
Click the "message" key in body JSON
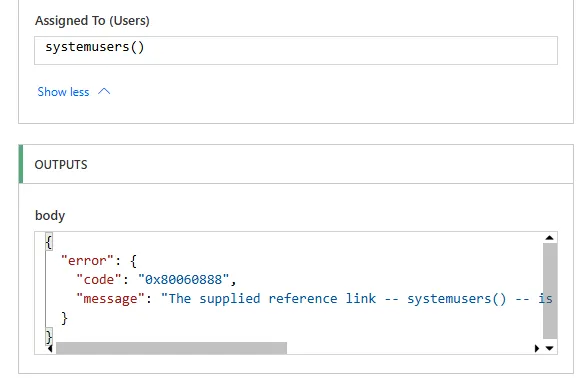point(110,298)
